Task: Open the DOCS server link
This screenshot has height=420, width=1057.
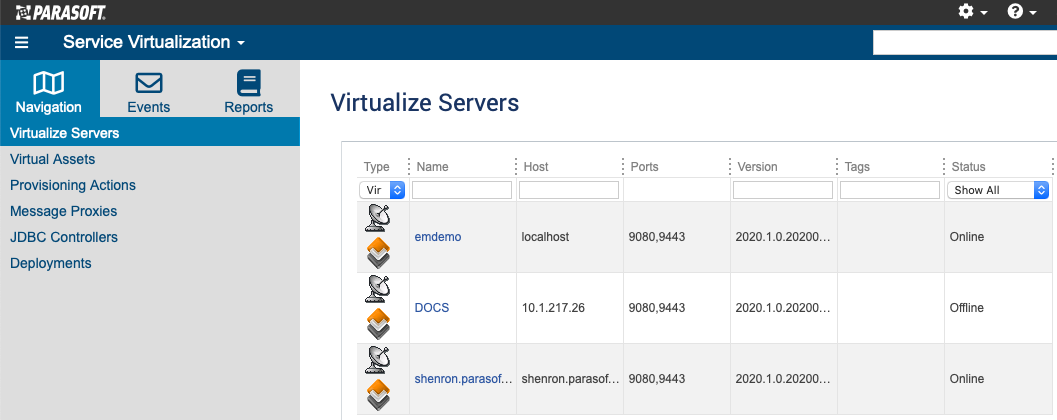Action: [431, 308]
